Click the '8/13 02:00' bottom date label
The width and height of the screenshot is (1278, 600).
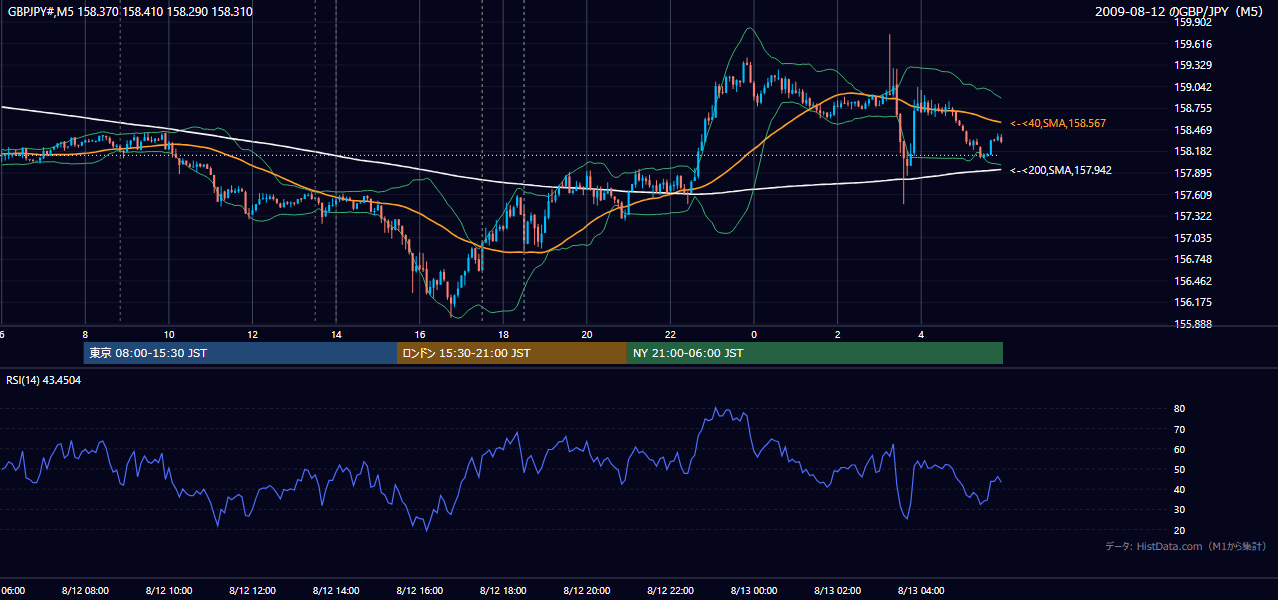[x=837, y=591]
